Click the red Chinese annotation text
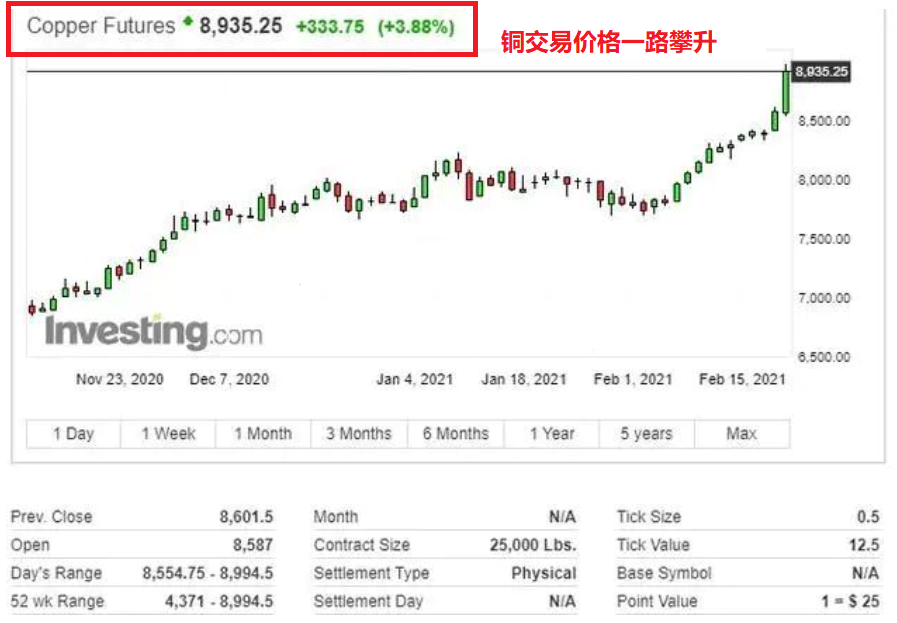Screen dimensions: 897x623 [608, 43]
